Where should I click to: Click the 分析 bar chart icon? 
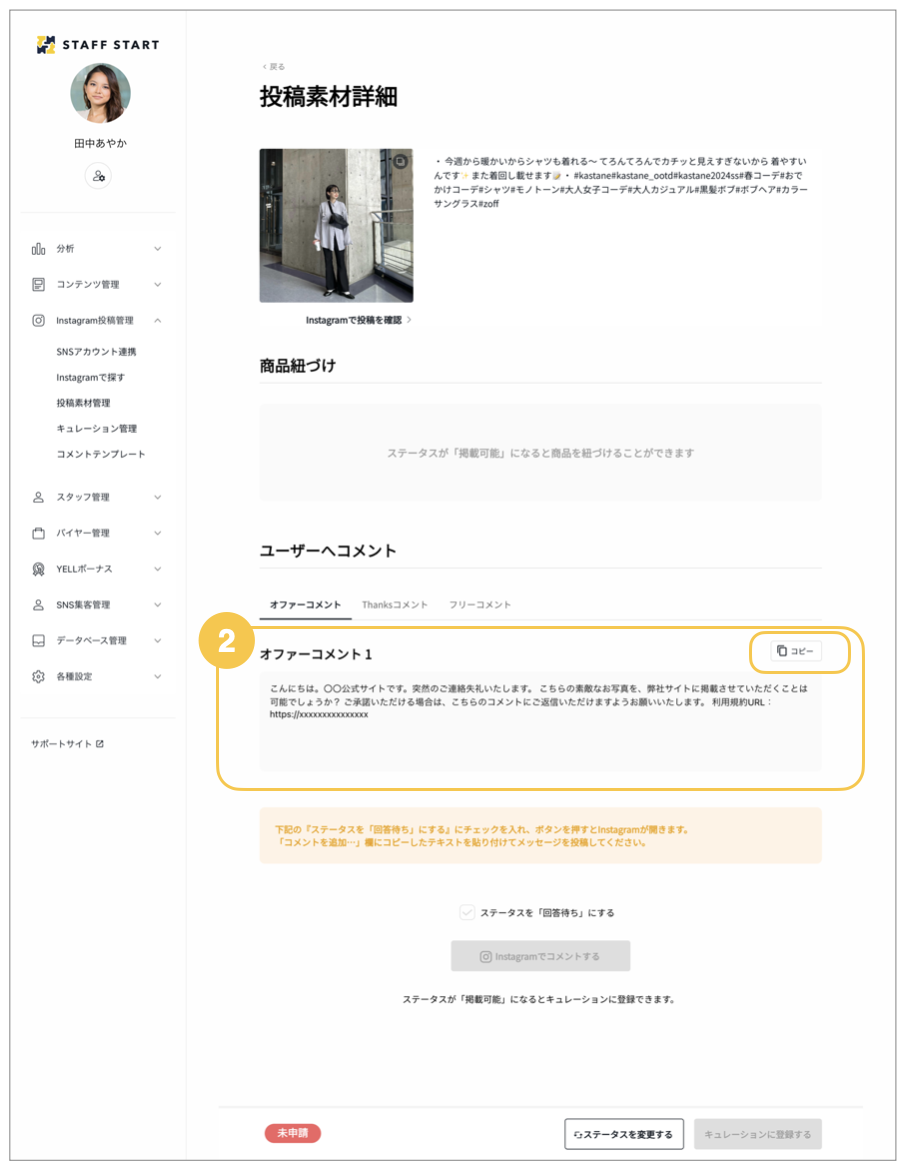point(38,249)
